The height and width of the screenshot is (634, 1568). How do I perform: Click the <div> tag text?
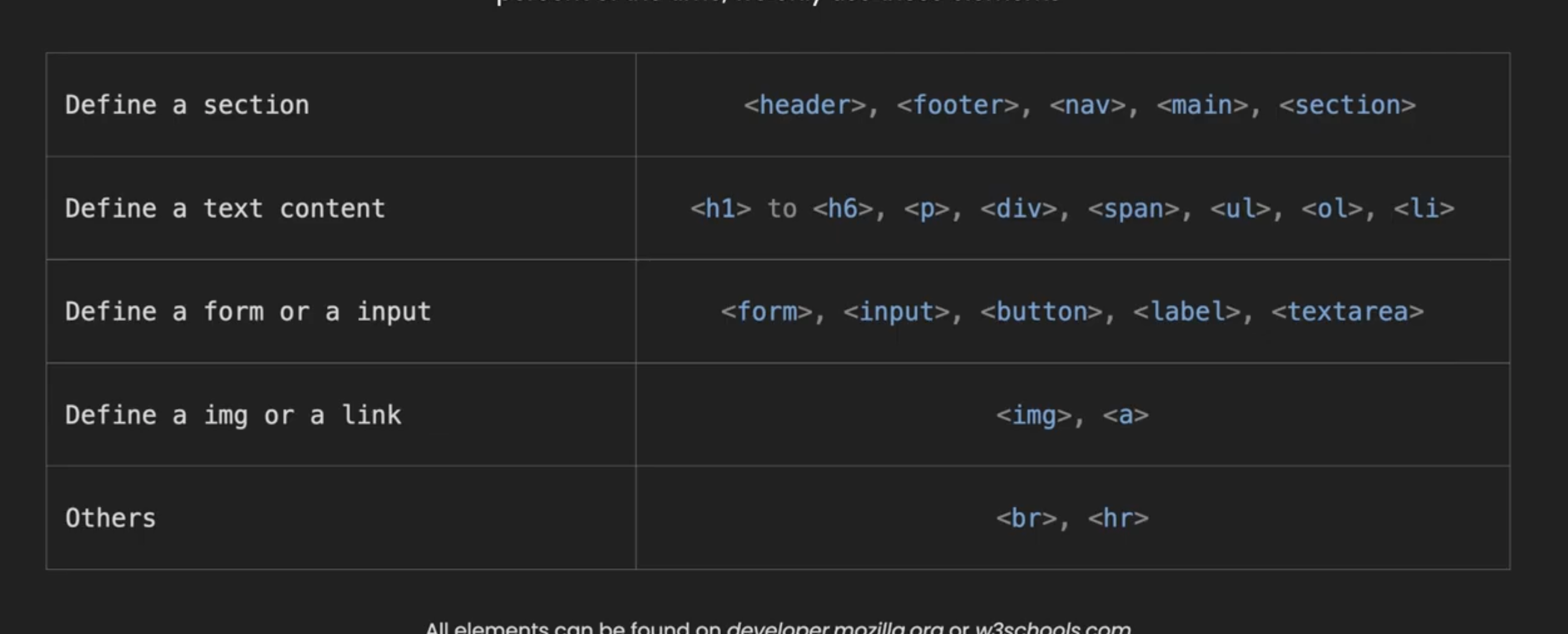point(1019,209)
